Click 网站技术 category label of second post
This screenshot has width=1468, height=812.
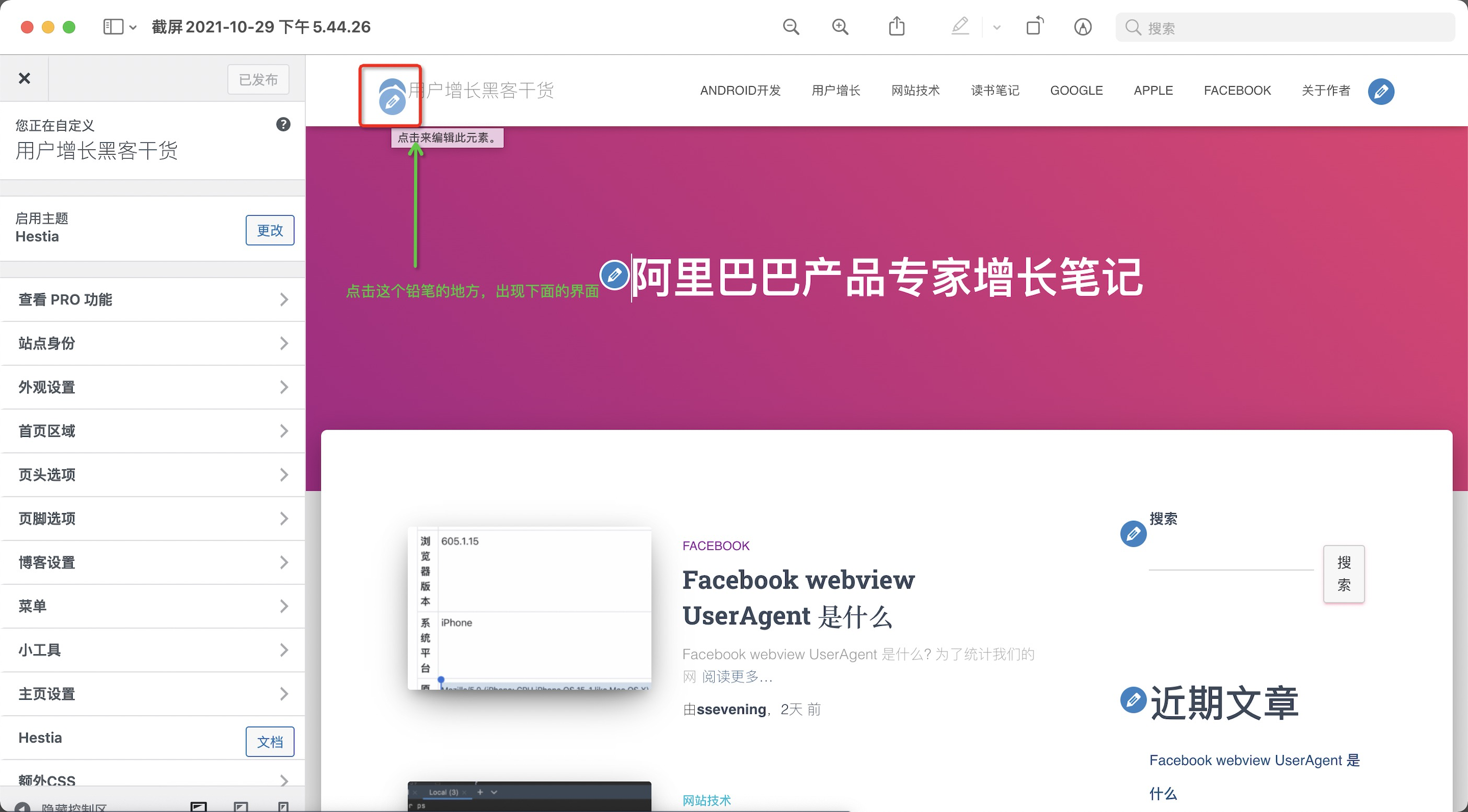[707, 800]
